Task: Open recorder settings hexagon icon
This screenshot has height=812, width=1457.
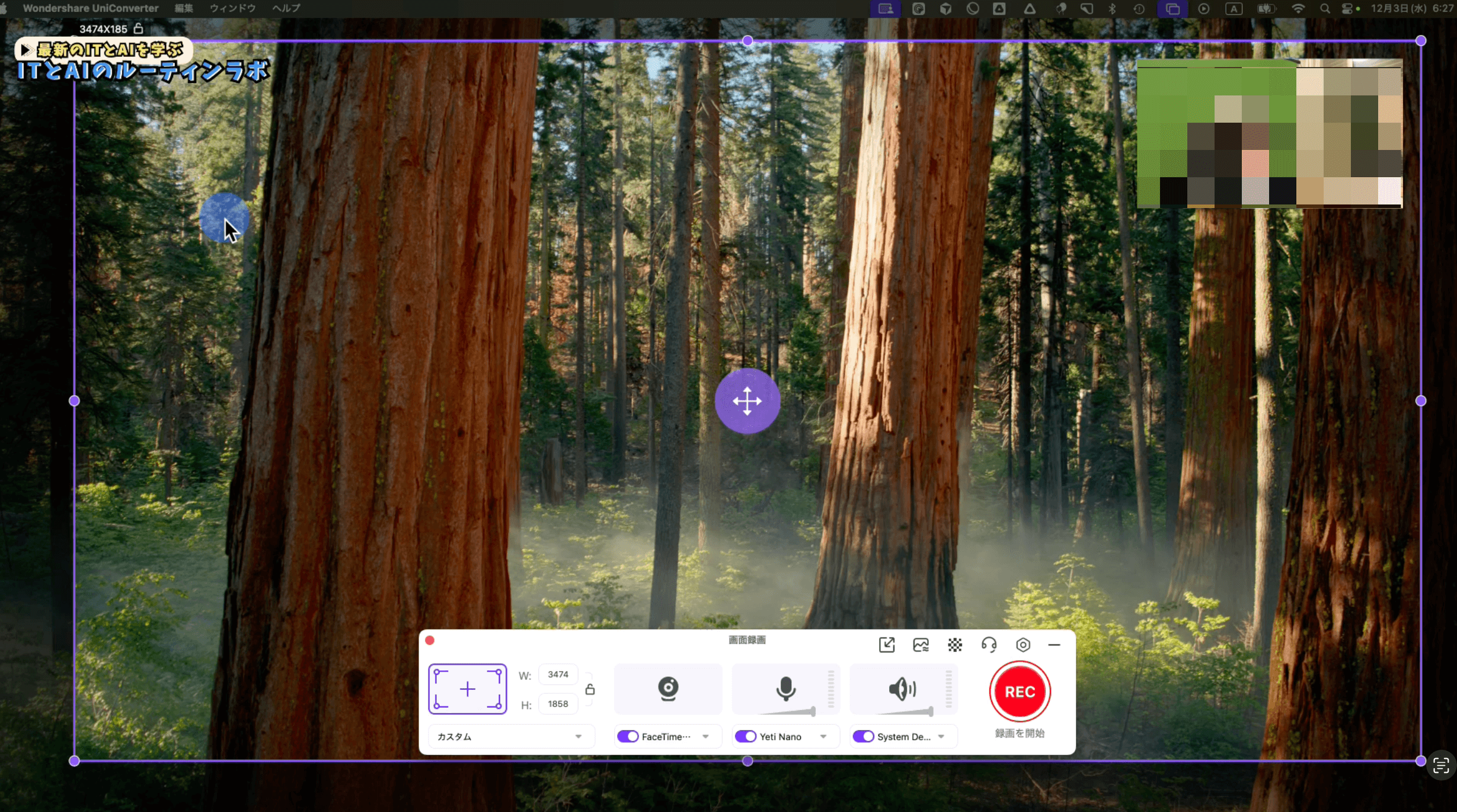Action: [1023, 644]
